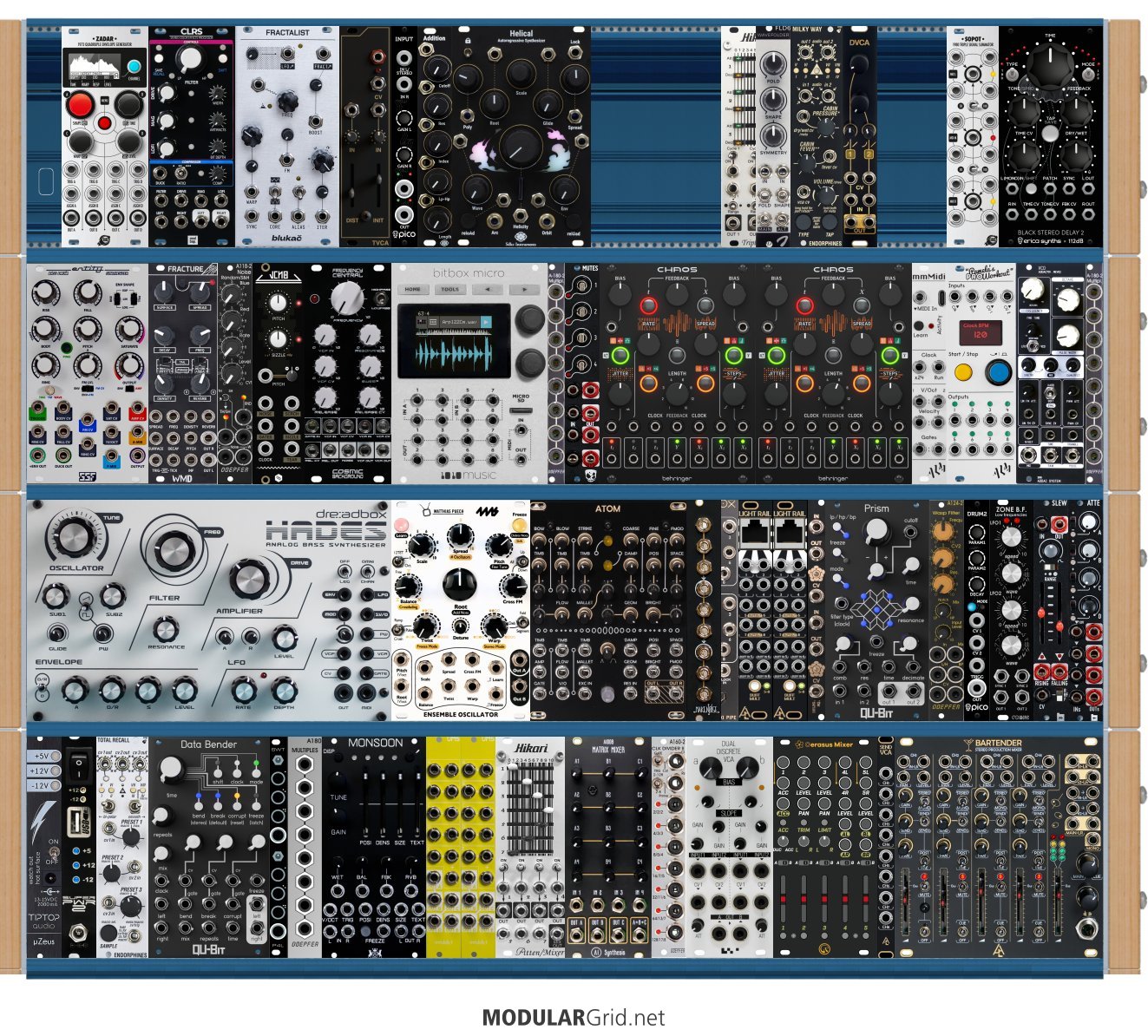
Task: Click the LFO Depth knob on Hades
Action: click(x=284, y=691)
